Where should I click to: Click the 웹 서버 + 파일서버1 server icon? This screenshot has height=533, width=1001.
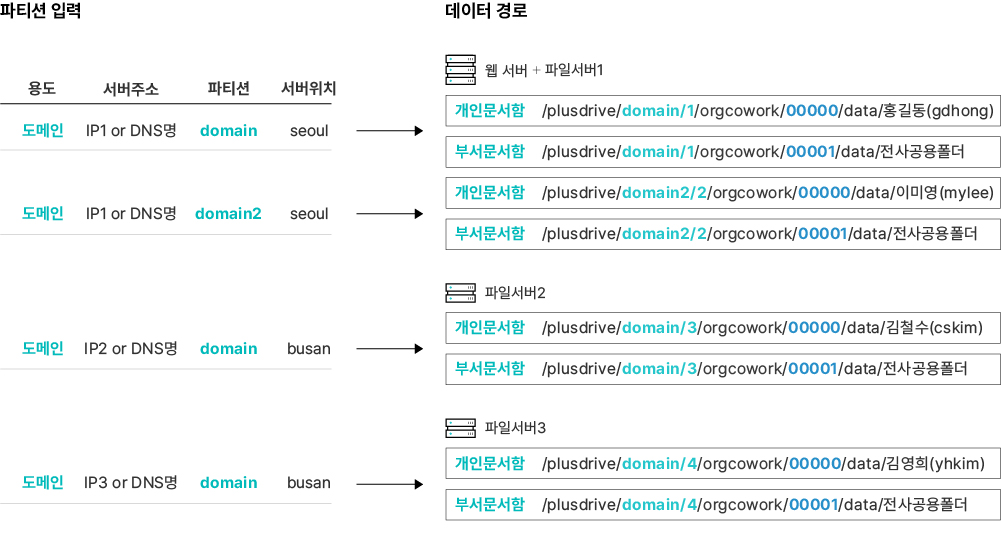(460, 70)
